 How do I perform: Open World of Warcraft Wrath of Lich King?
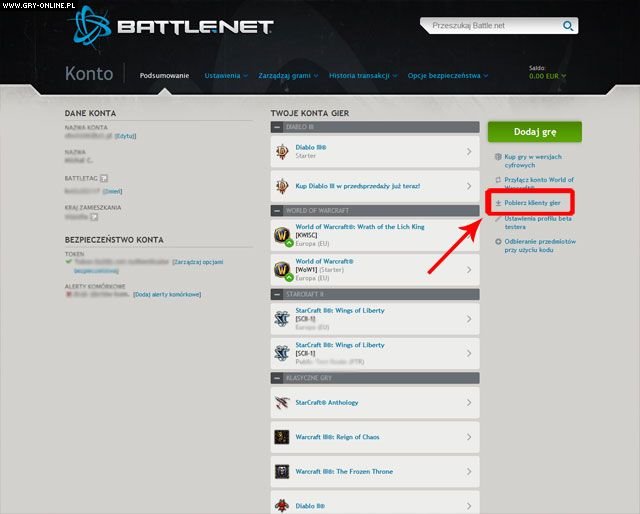pyautogui.click(x=360, y=227)
